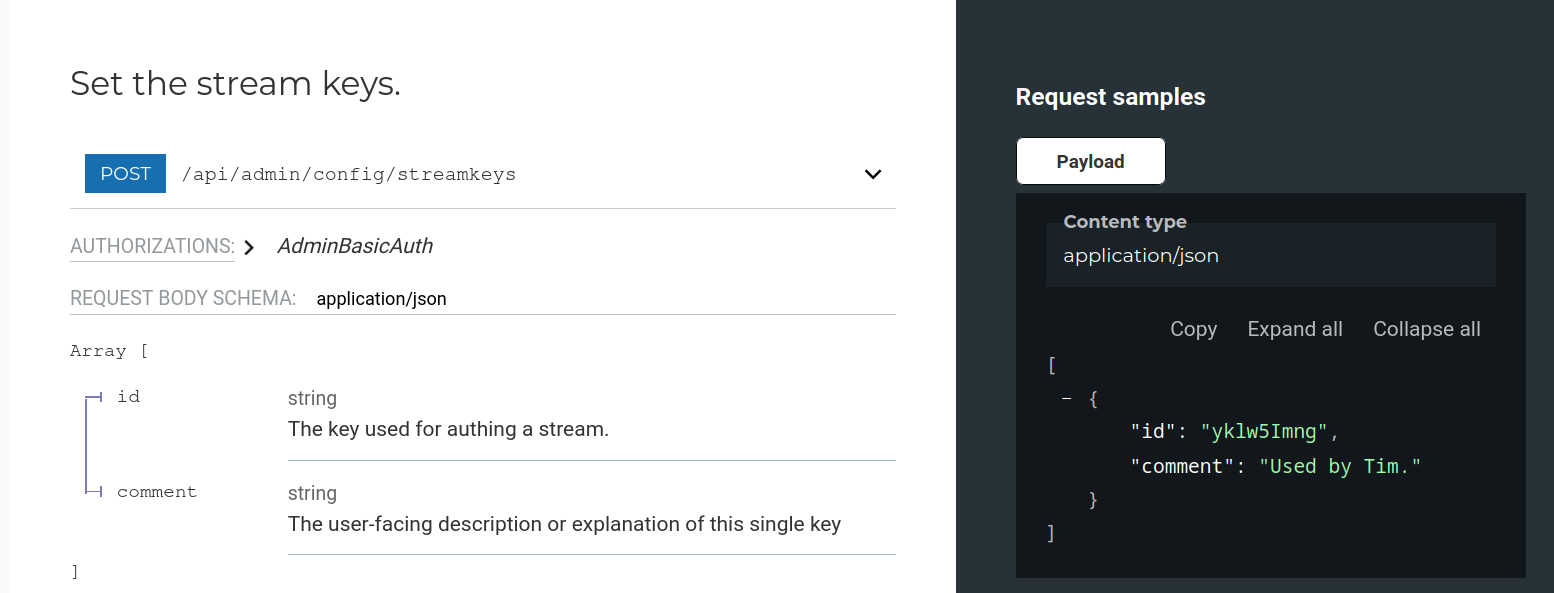Open the application/json content type selector
The width and height of the screenshot is (1554, 593).
(1140, 255)
